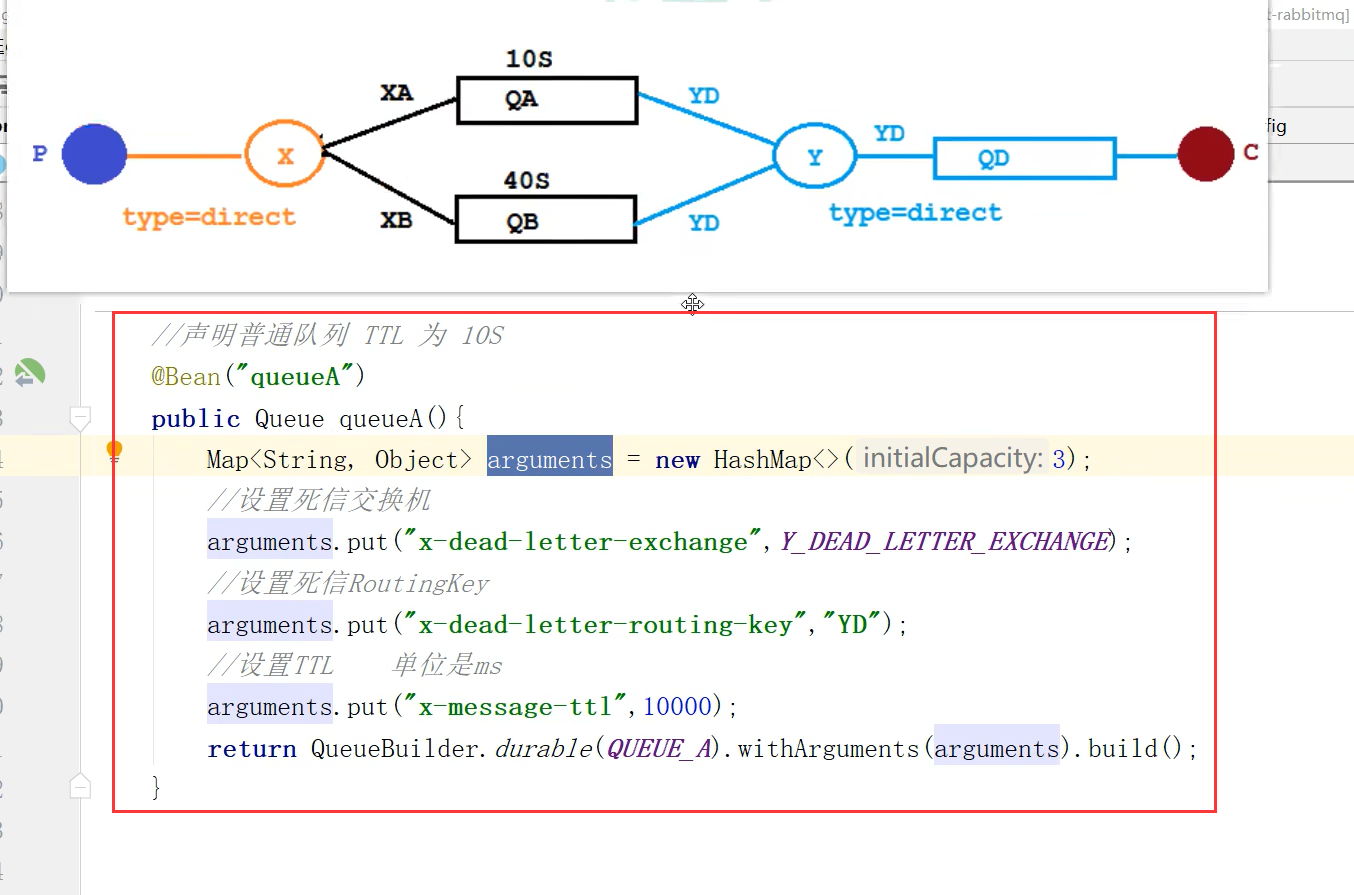Click the comment about TTL 为 10S

(x=327, y=335)
